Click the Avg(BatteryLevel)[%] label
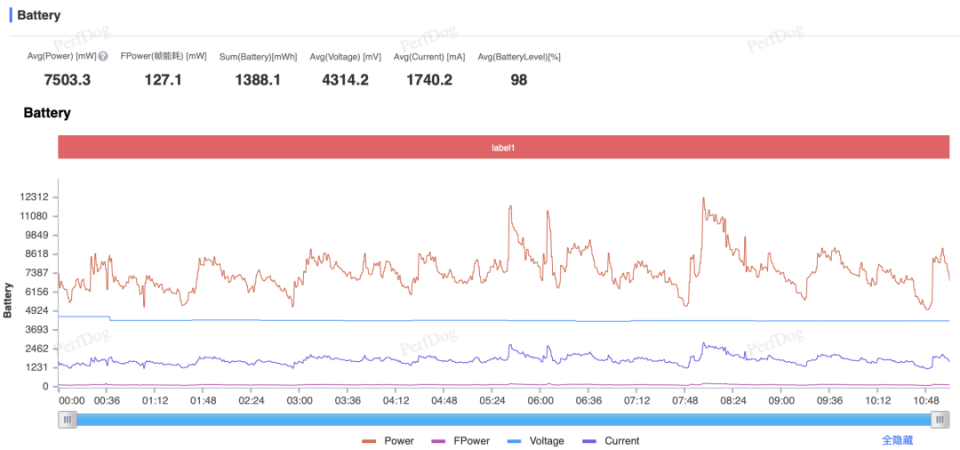 point(519,56)
